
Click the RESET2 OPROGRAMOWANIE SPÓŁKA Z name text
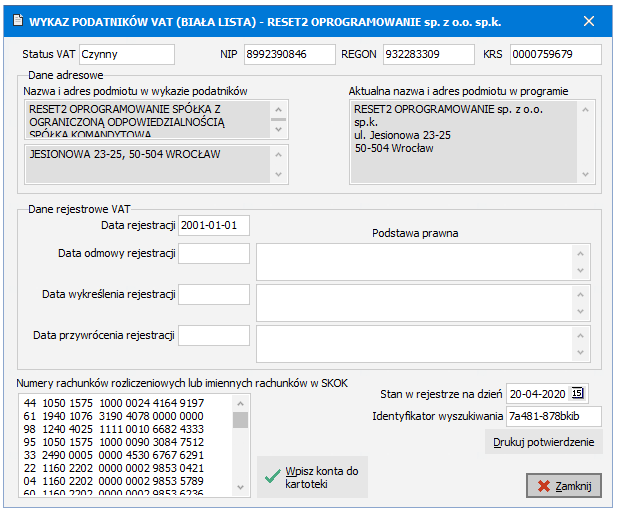[125, 109]
